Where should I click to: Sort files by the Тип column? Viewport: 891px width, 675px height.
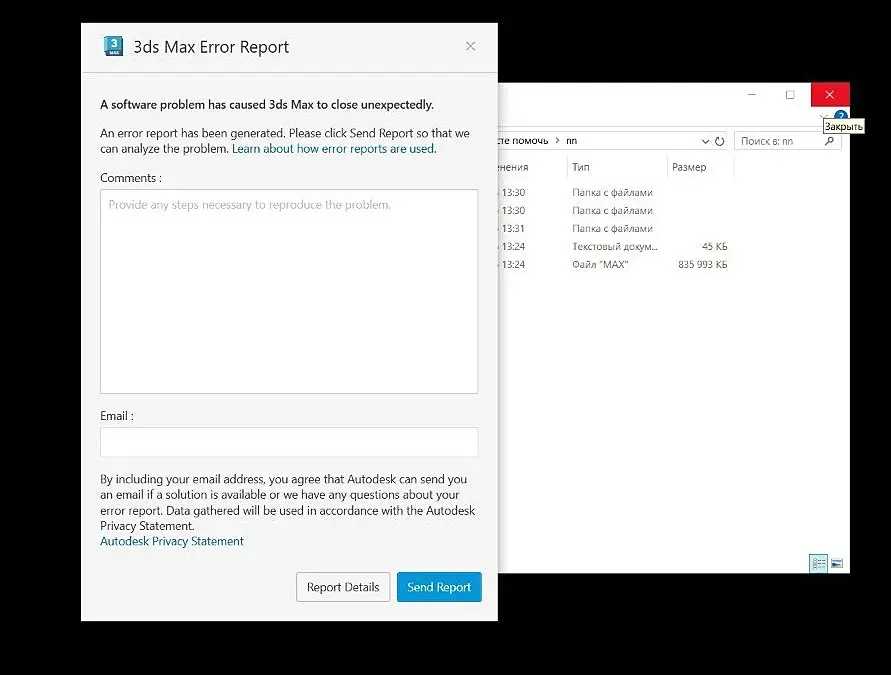pos(617,167)
